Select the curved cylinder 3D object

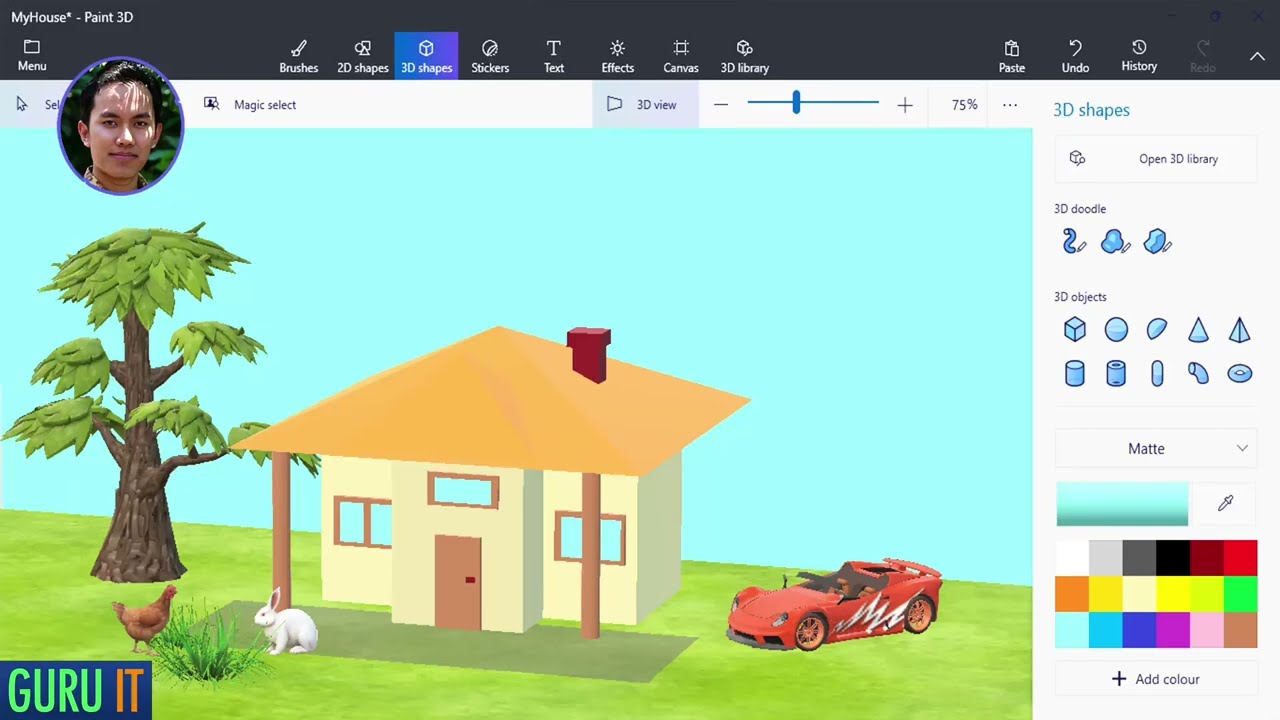coord(1198,373)
